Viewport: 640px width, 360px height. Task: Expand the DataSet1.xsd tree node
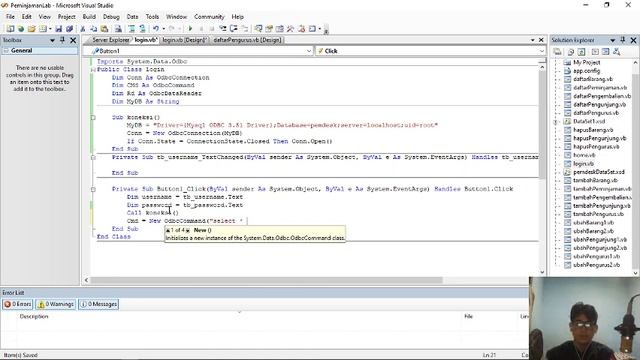(556, 122)
